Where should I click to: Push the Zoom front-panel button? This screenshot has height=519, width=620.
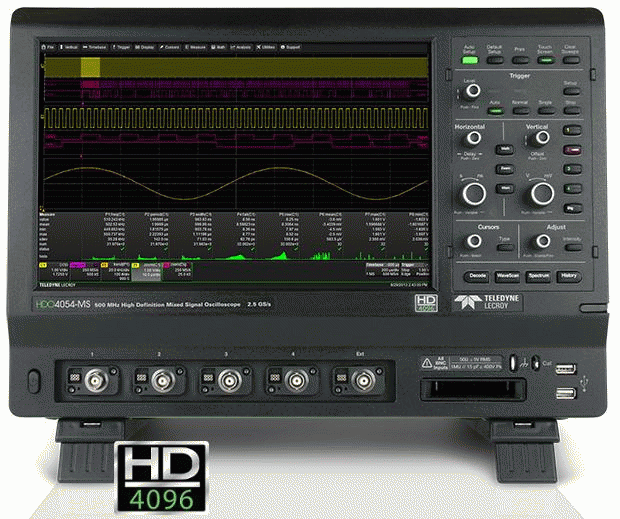coord(505,169)
